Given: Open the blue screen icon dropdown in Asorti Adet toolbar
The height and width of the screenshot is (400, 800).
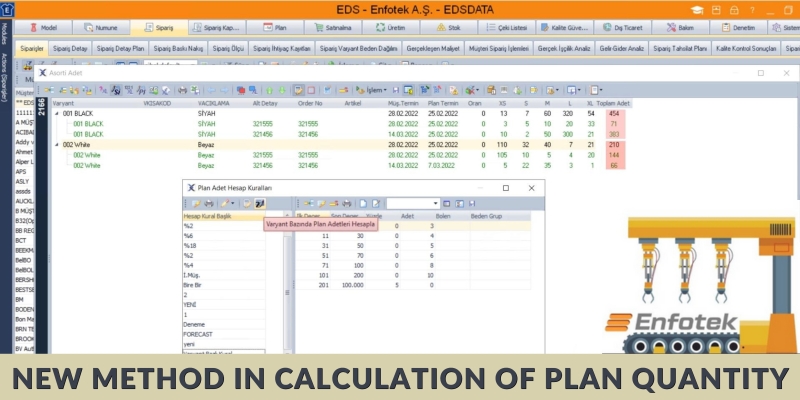Looking at the screenshot, I should [x=579, y=90].
